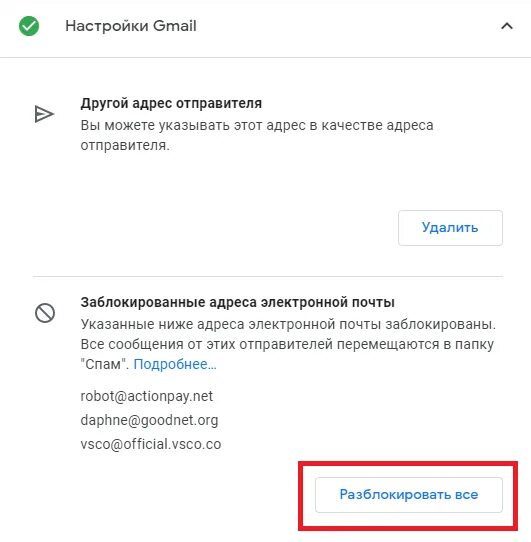
Task: Click the sentence starting Вы можете указывать
Action: pos(257,135)
